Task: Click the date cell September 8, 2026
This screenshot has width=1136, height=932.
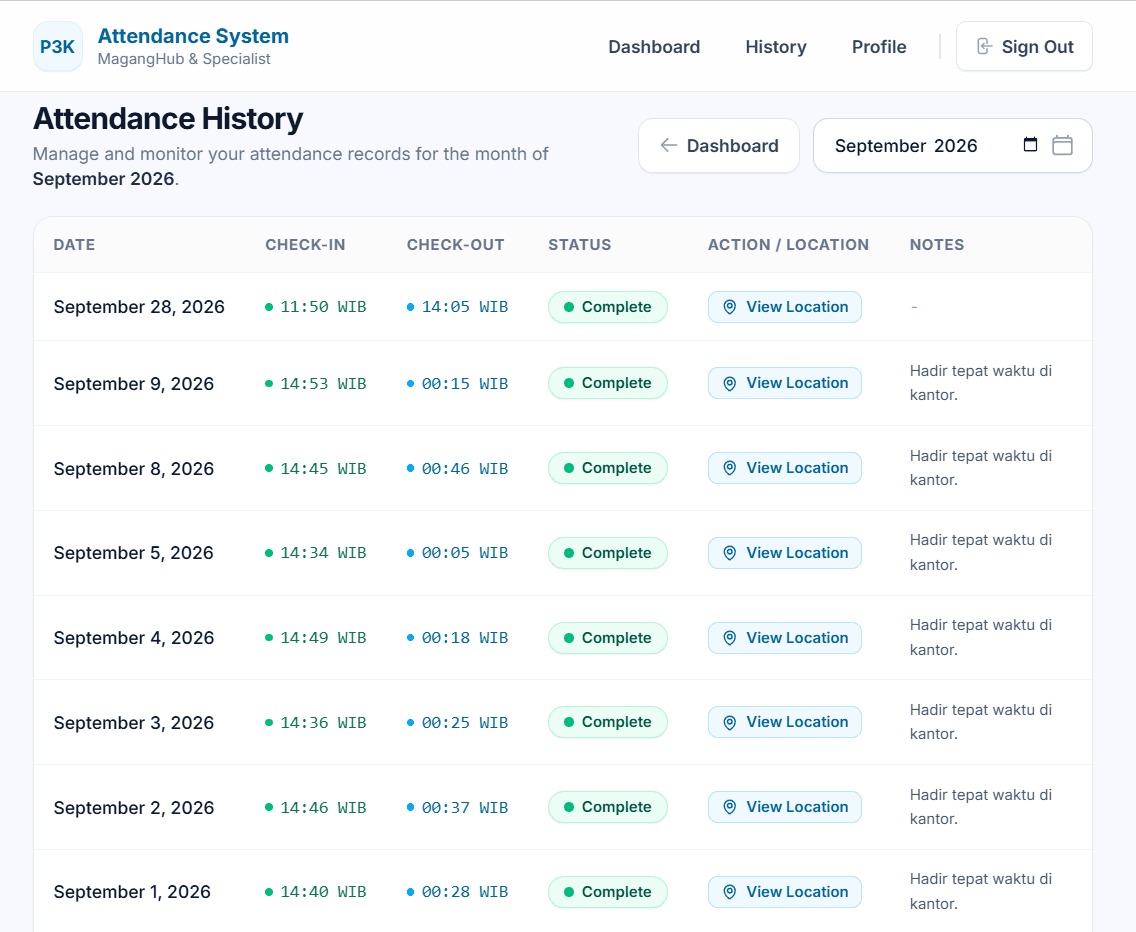Action: [x=134, y=469]
